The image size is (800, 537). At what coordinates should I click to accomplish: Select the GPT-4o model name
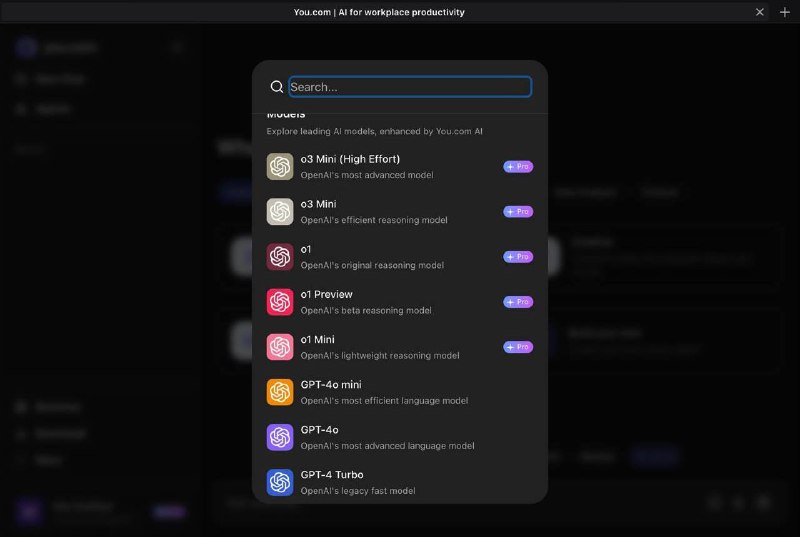[x=319, y=430]
